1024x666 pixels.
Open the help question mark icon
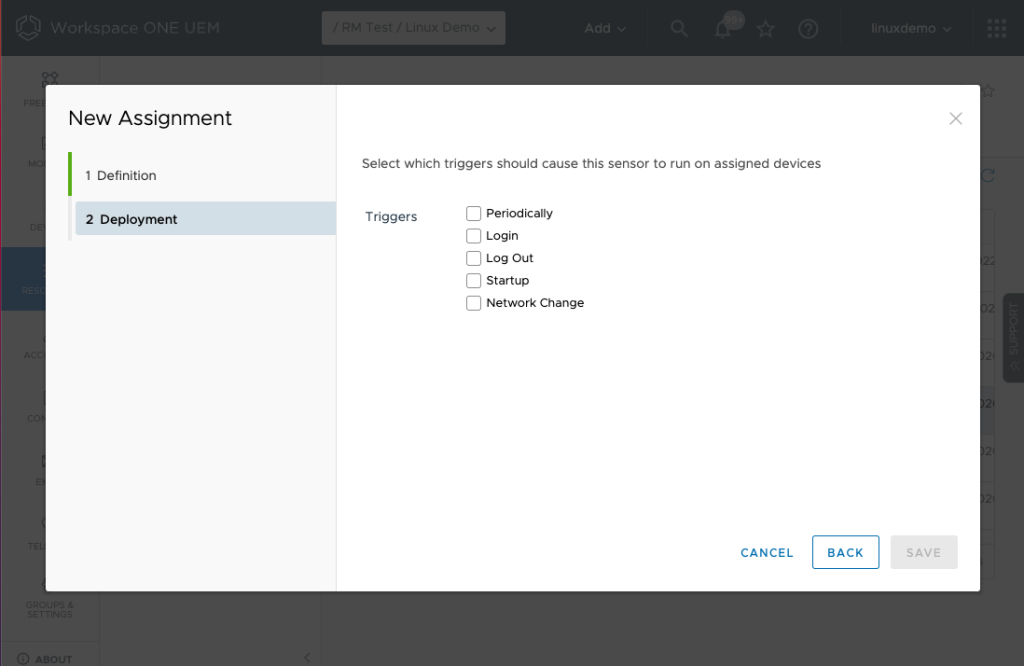808,29
